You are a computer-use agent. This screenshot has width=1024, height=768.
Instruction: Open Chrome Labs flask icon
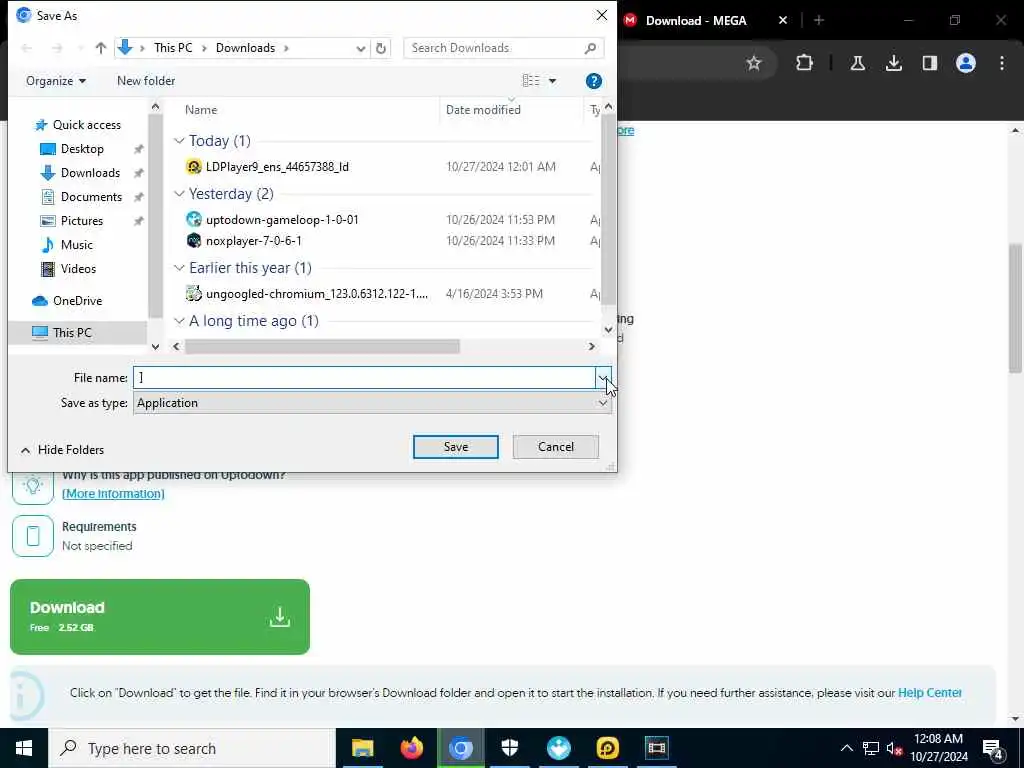[x=857, y=63]
